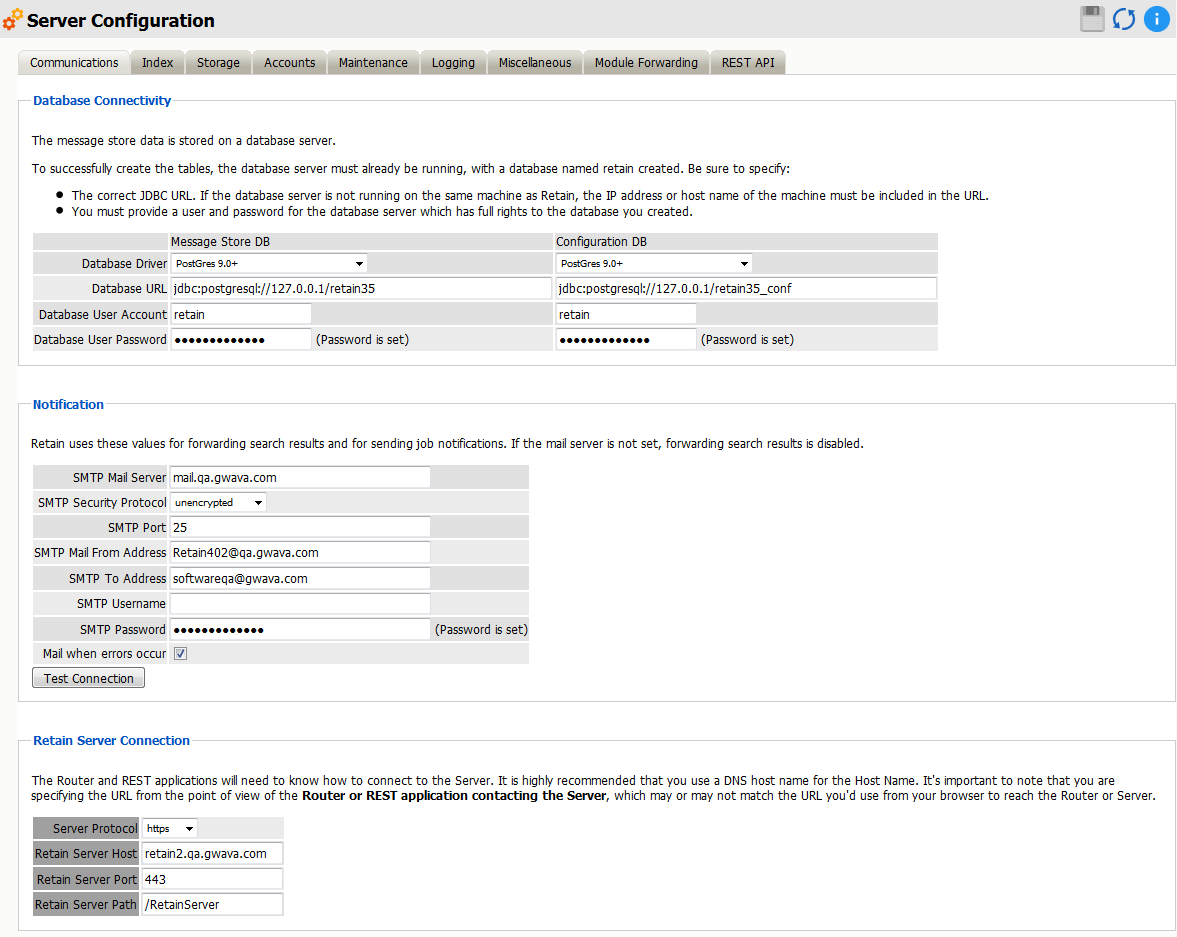This screenshot has height=937, width=1177.
Task: Go to the REST API tab
Action: (x=748, y=63)
